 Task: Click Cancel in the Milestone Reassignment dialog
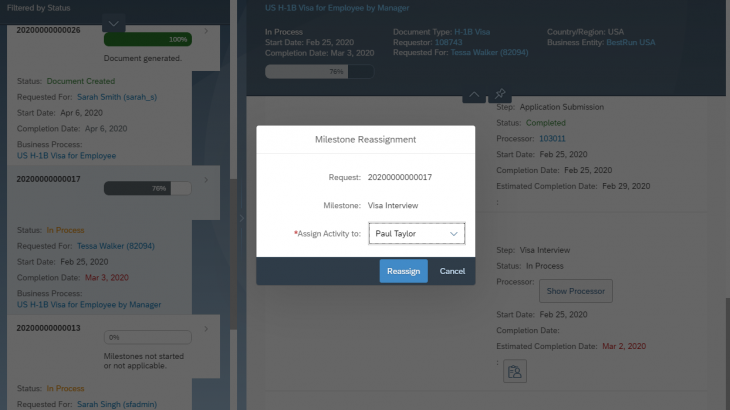452,271
